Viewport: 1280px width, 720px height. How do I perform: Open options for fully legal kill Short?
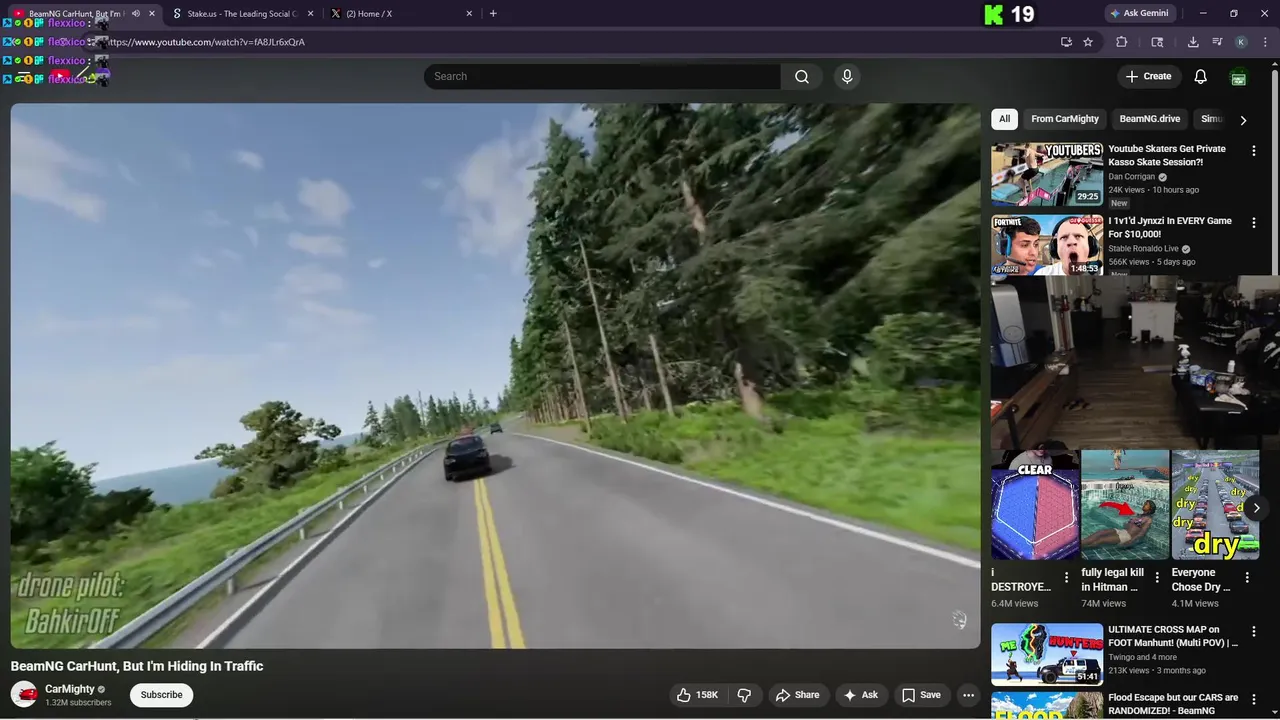point(1156,577)
